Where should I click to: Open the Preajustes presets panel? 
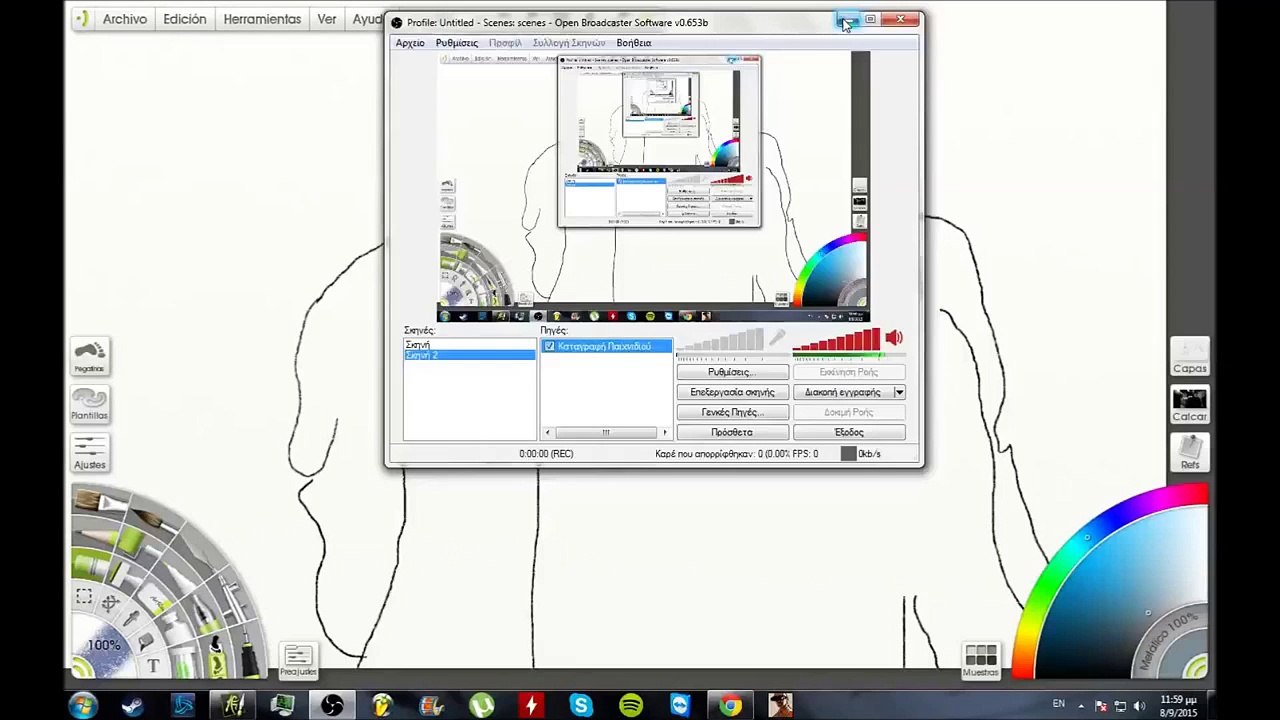pos(298,660)
